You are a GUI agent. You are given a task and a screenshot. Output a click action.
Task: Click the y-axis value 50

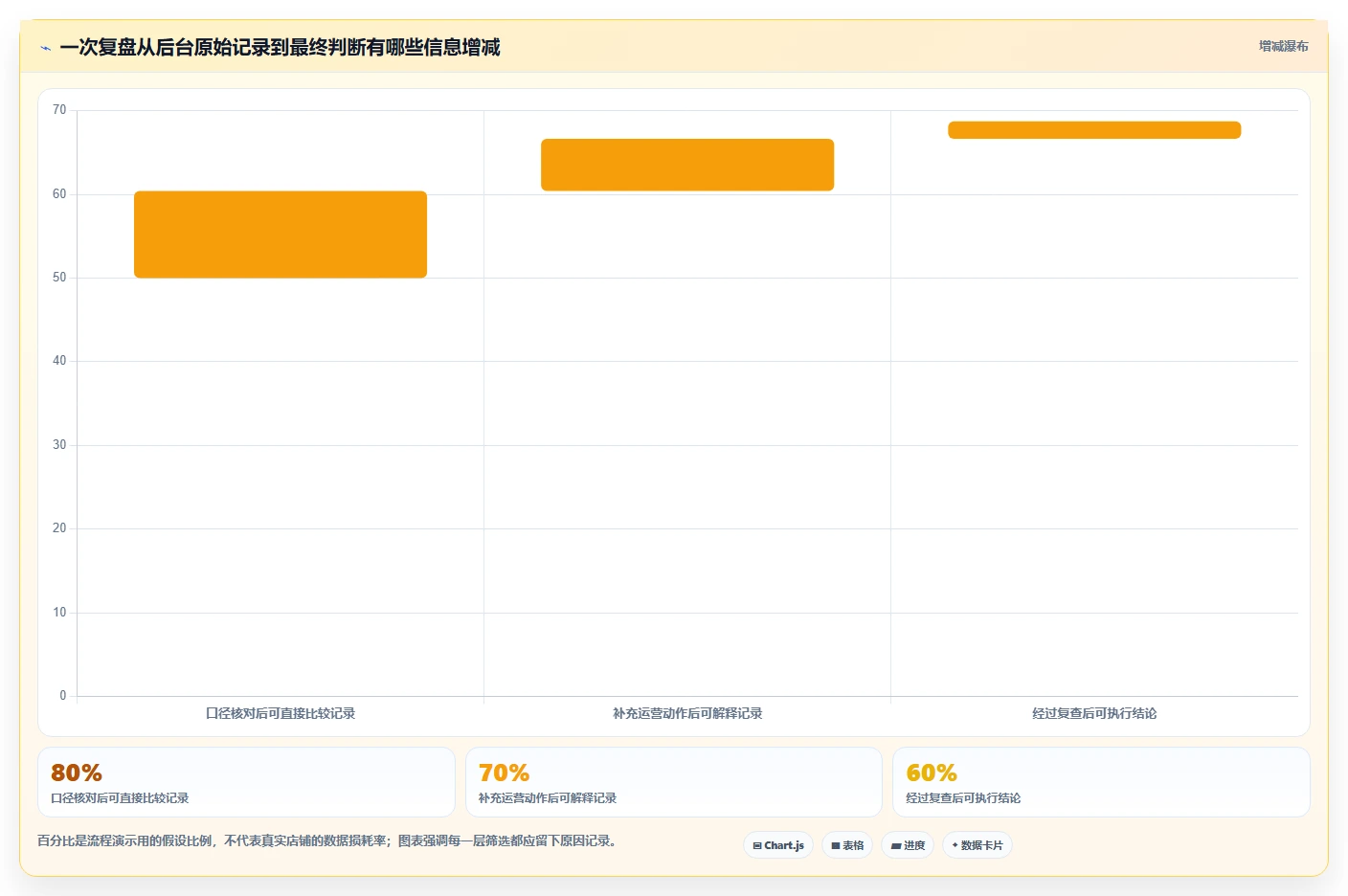pyautogui.click(x=59, y=278)
